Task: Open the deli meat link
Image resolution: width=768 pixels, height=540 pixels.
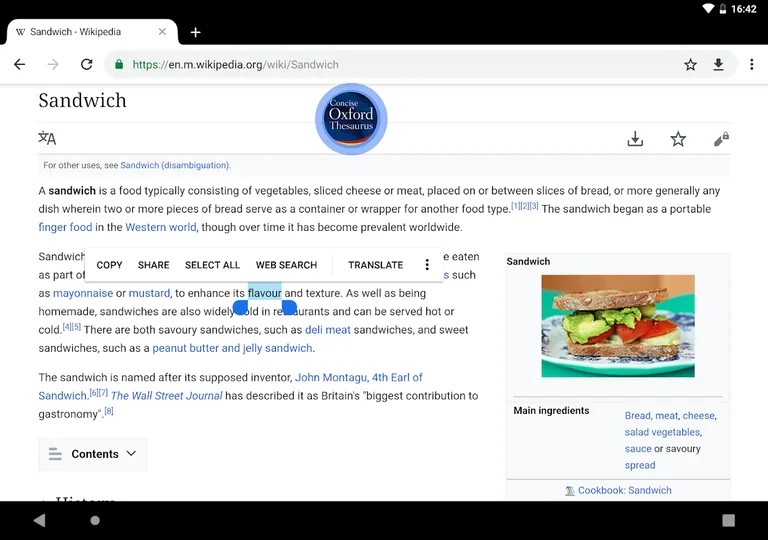Action: click(x=328, y=330)
